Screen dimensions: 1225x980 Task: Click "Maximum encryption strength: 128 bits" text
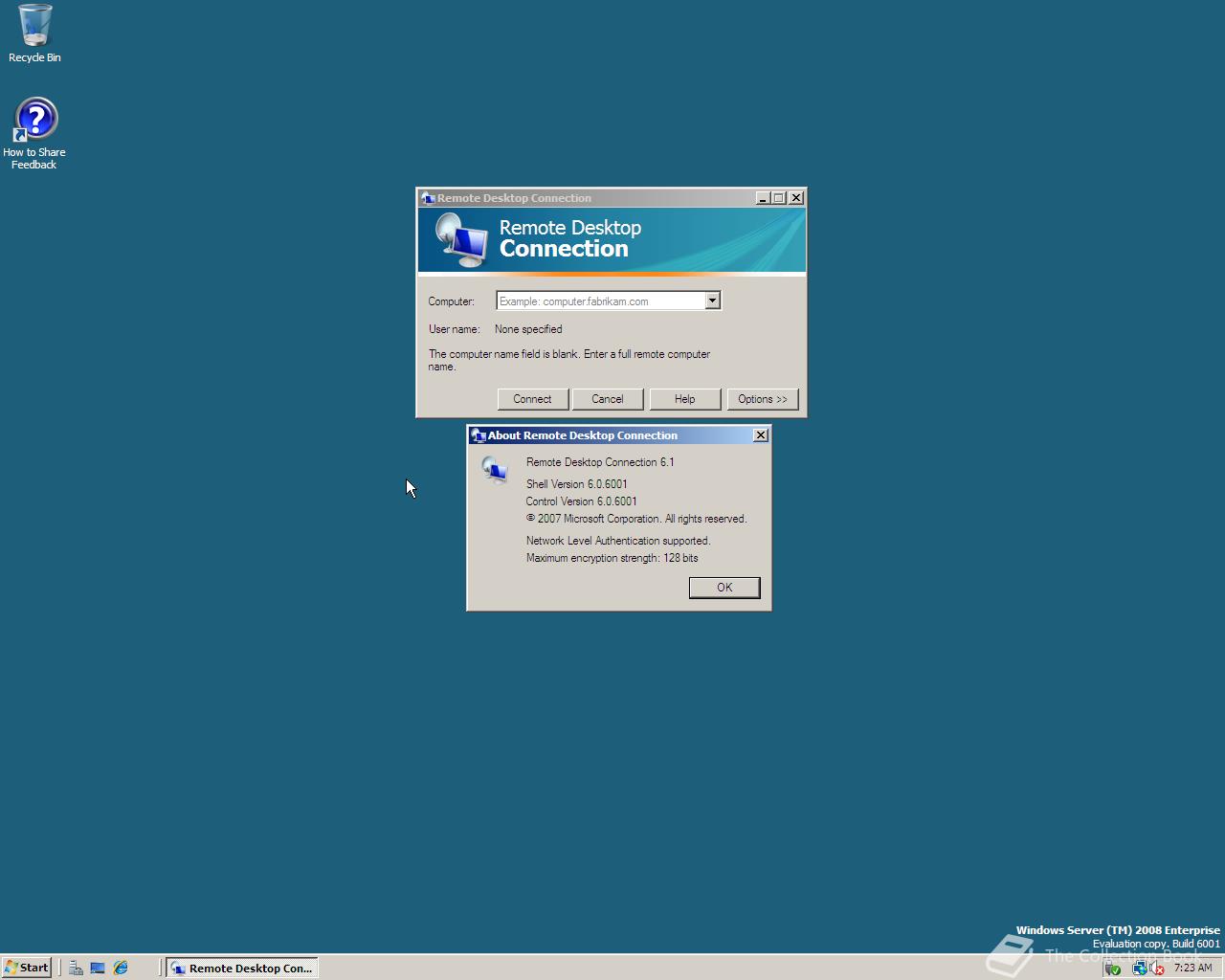pos(612,558)
